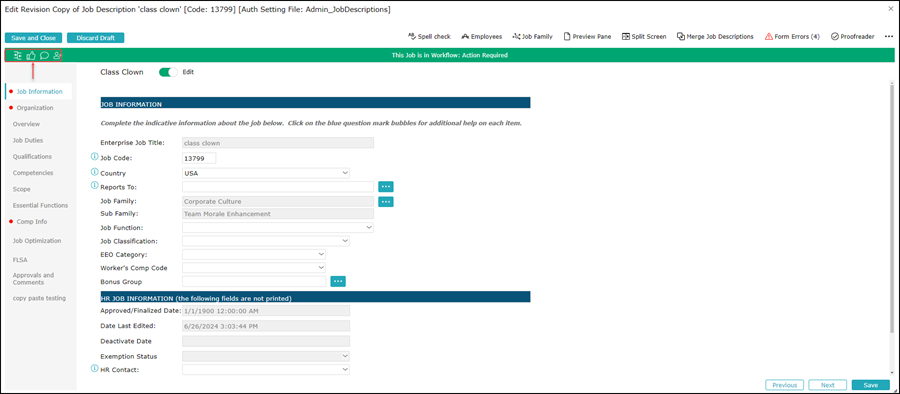Image resolution: width=900 pixels, height=394 pixels.
Task: Open the Overview section
Action: tap(26, 123)
